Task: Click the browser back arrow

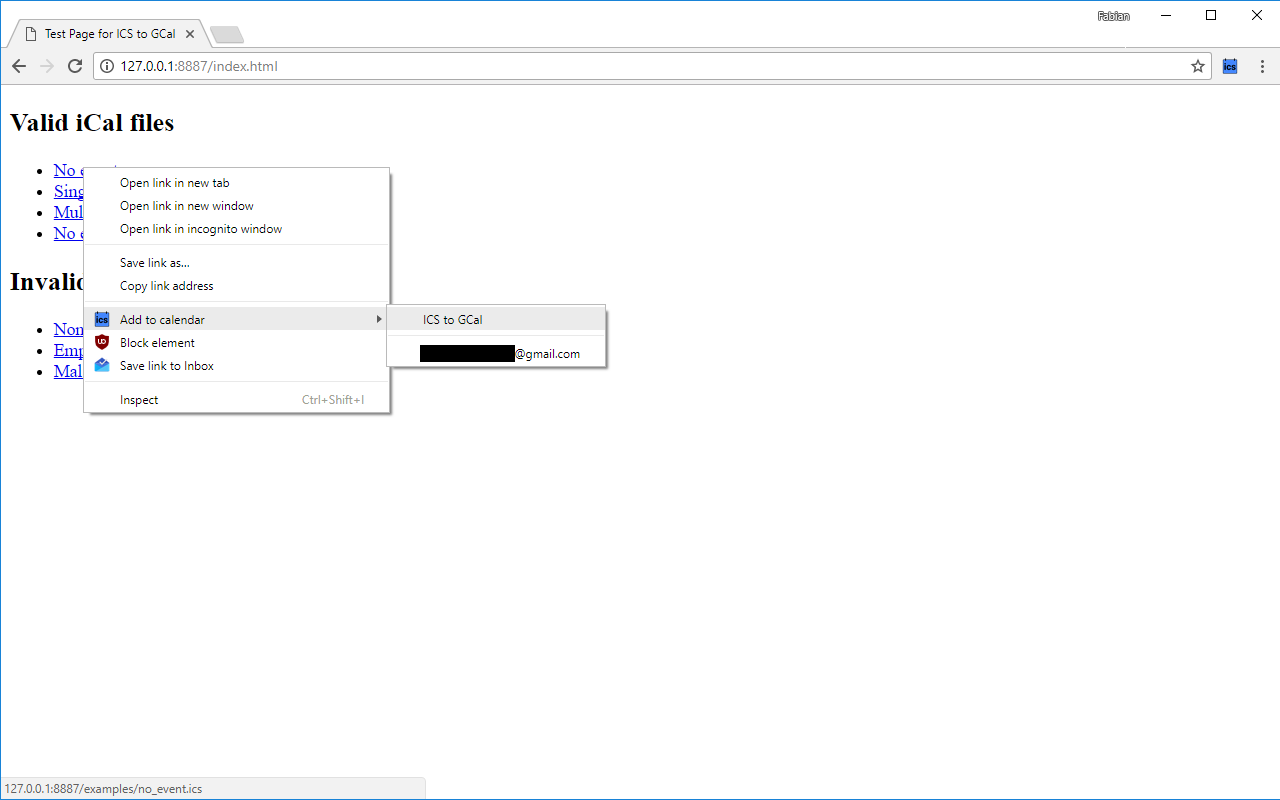Action: [x=19, y=66]
